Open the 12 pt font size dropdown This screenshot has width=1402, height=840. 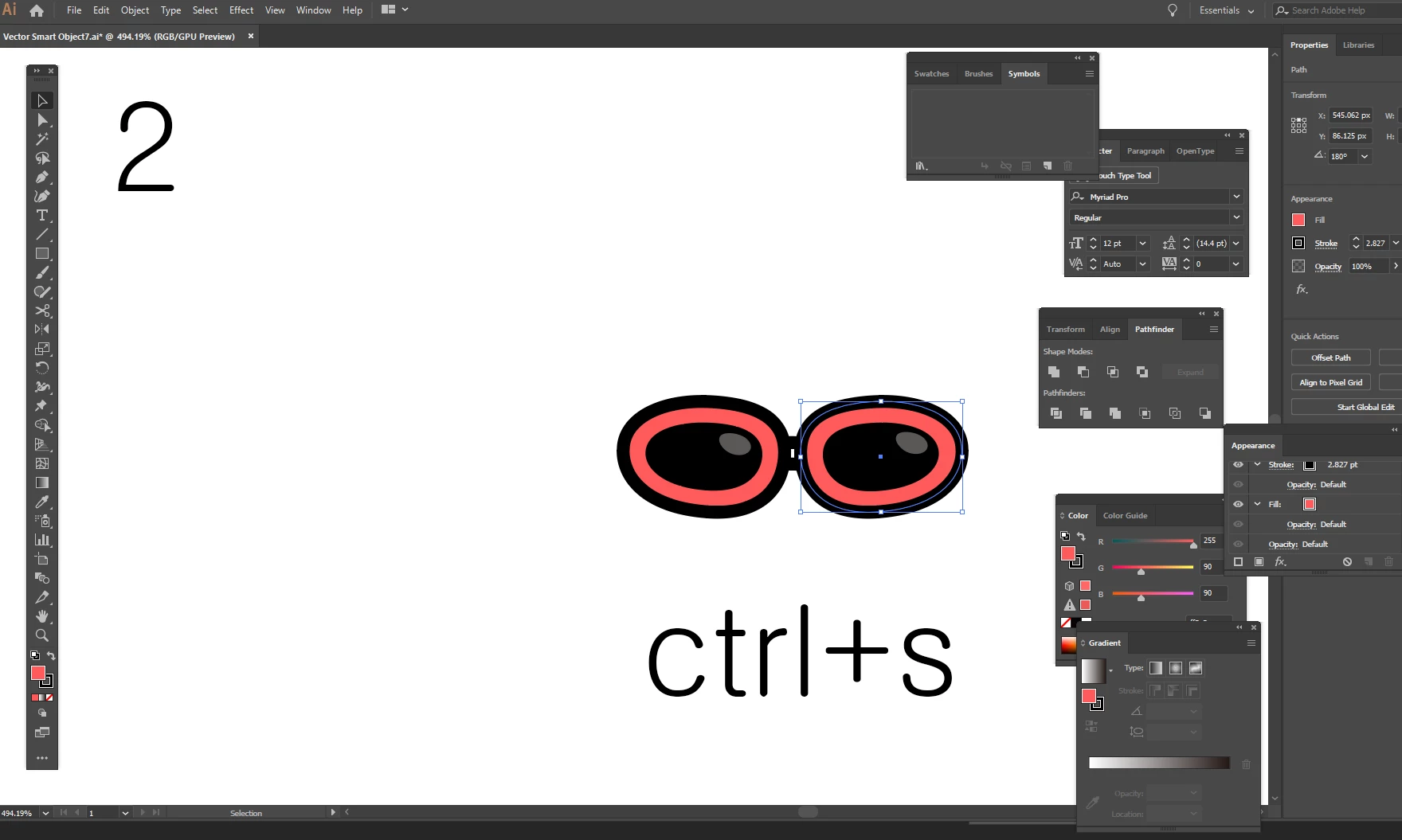coord(1142,244)
